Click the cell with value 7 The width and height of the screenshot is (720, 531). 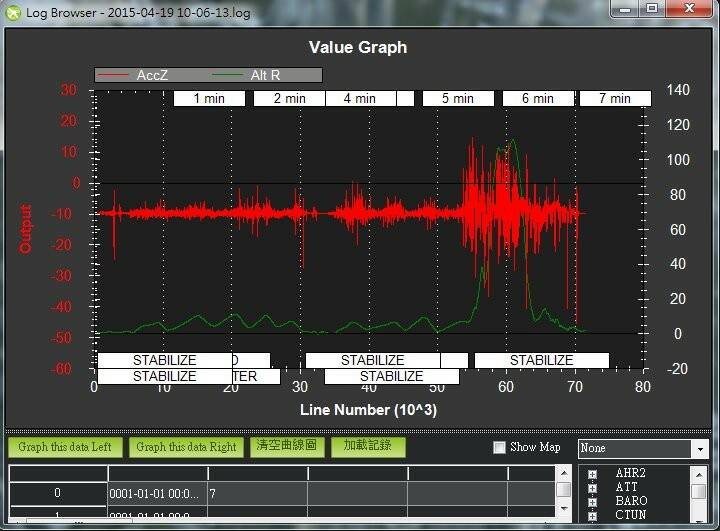coord(257,494)
